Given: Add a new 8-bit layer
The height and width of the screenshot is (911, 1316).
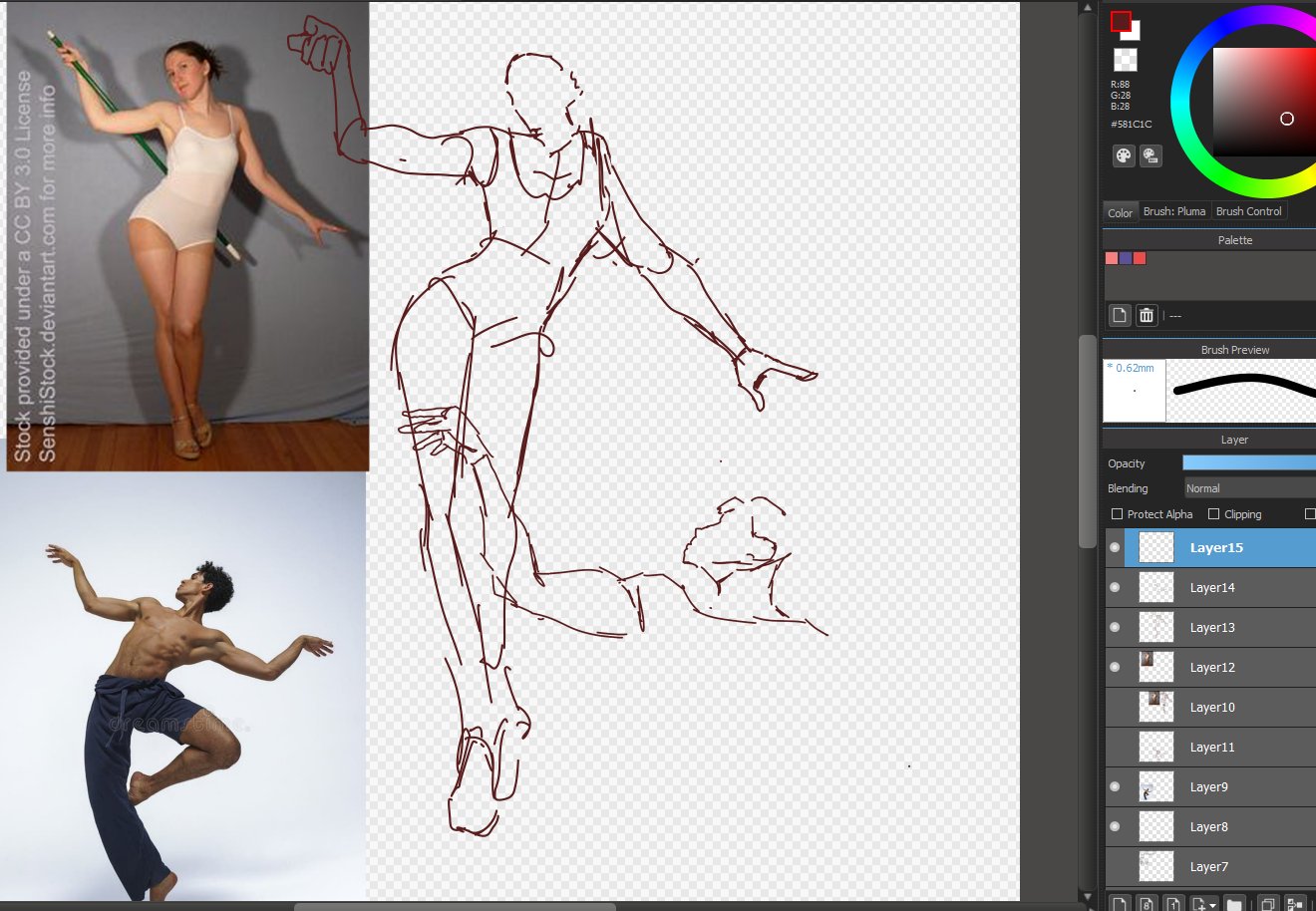Looking at the screenshot, I should [1147, 904].
